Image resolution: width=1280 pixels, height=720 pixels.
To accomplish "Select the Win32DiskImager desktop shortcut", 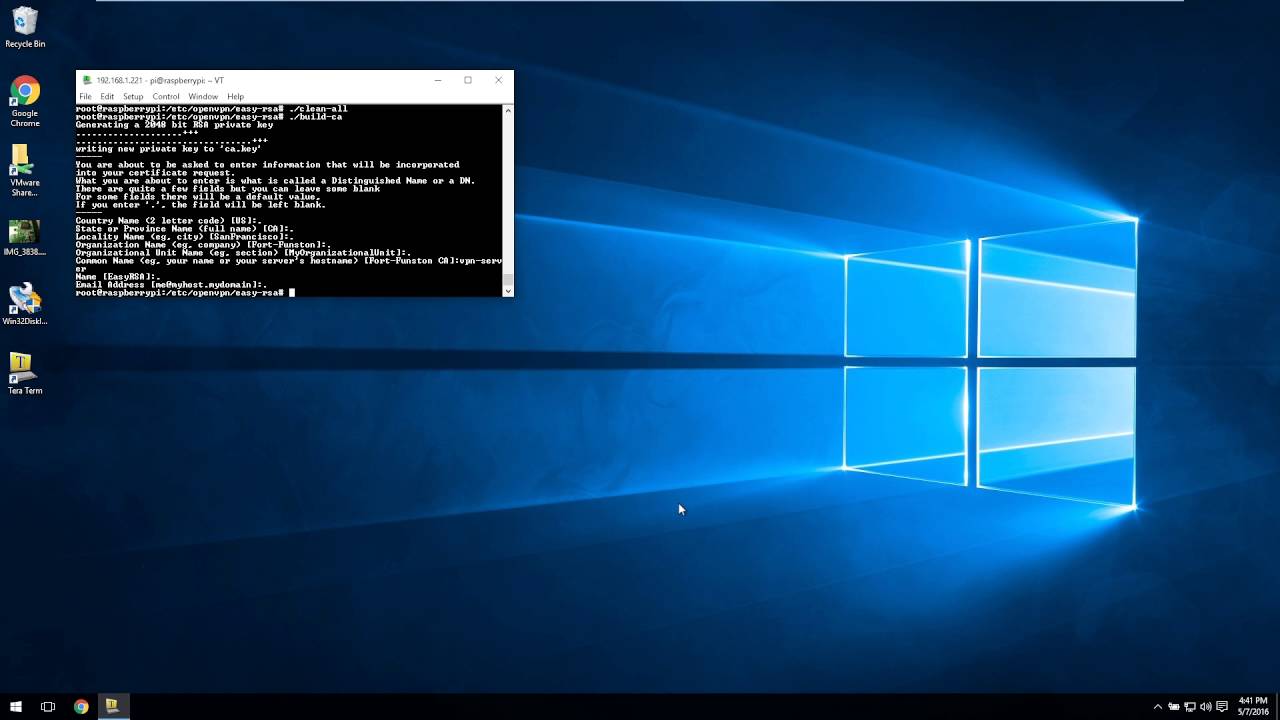I will (x=25, y=305).
